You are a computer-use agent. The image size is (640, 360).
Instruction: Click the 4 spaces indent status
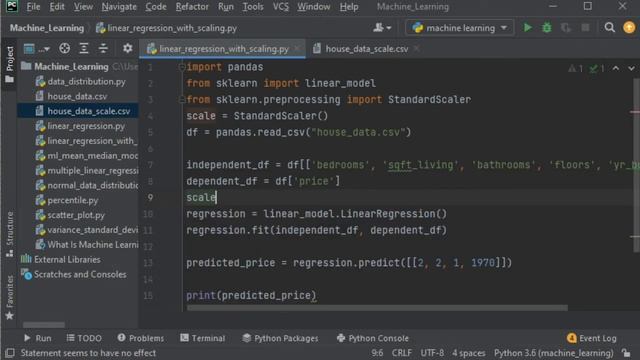(x=469, y=353)
